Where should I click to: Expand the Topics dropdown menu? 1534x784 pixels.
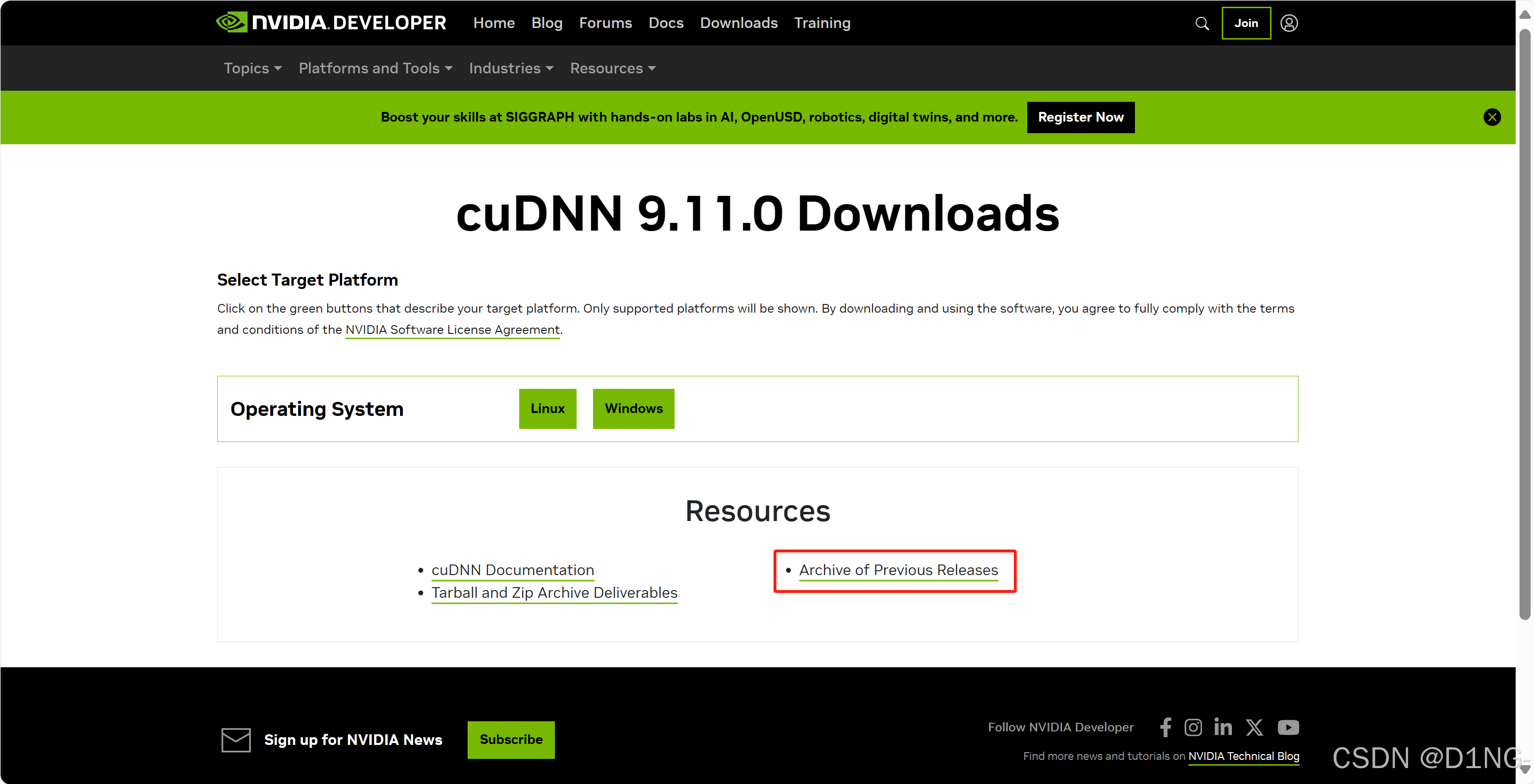(x=252, y=69)
